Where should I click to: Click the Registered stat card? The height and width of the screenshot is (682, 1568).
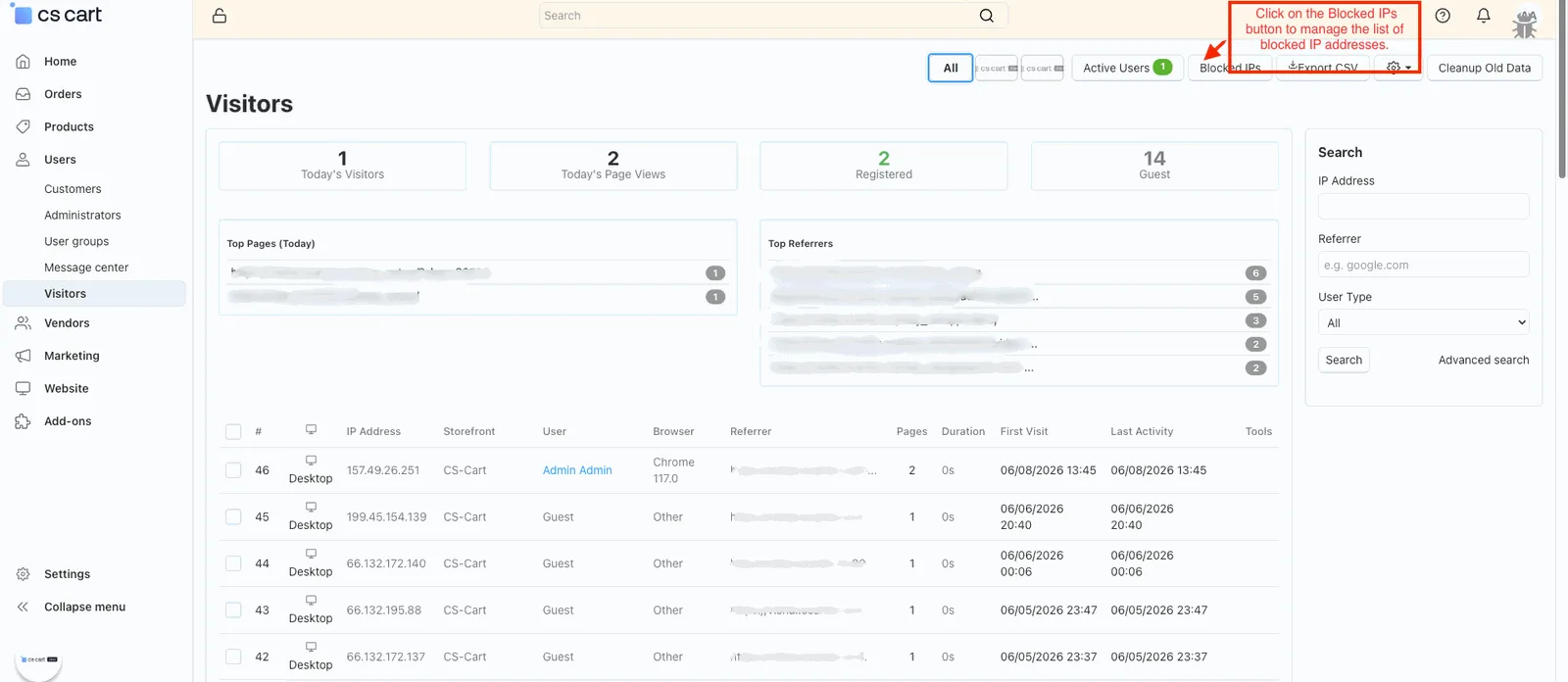(x=884, y=166)
